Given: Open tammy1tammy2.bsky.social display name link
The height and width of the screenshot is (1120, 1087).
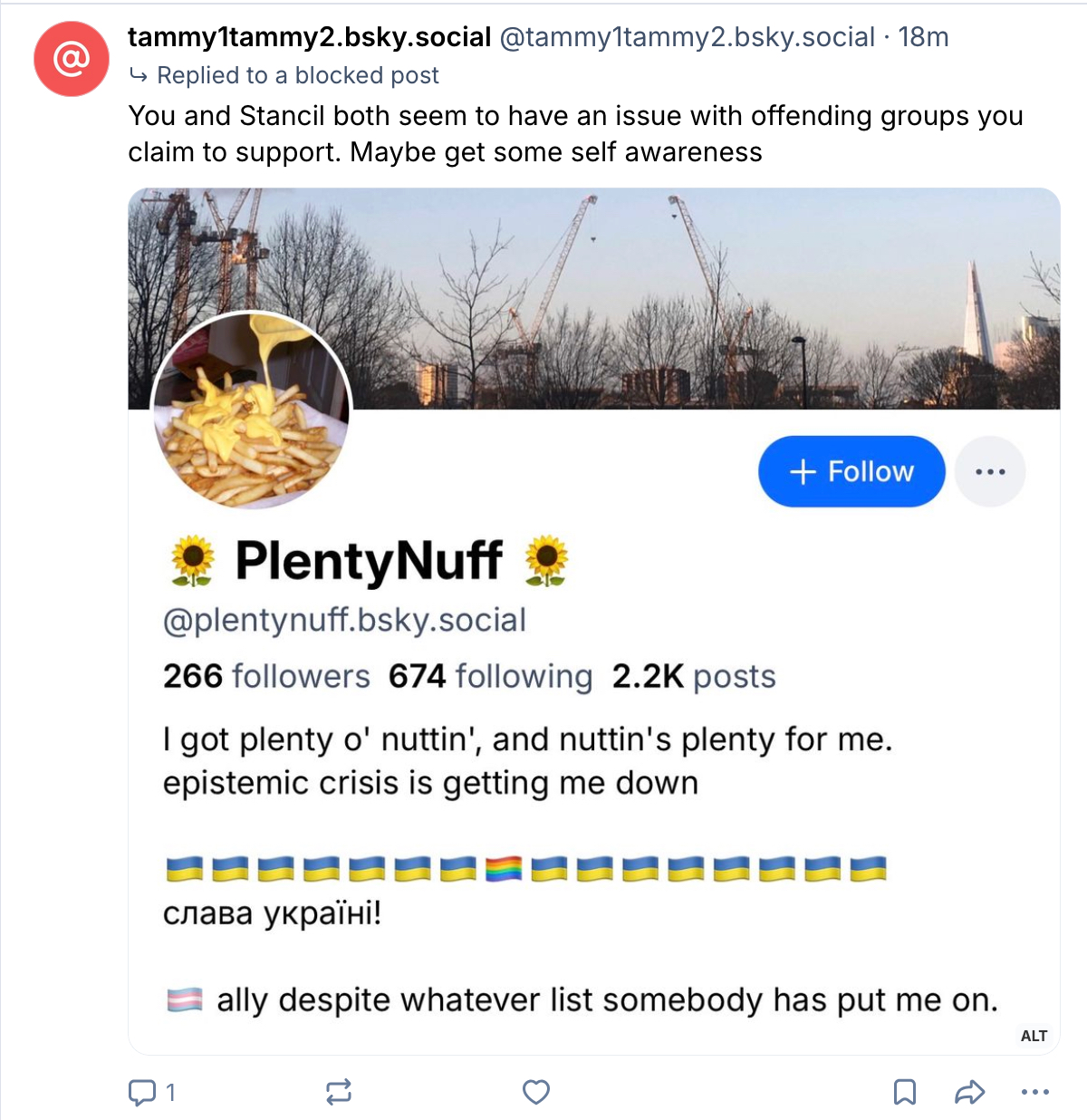Looking at the screenshot, I should [309, 37].
